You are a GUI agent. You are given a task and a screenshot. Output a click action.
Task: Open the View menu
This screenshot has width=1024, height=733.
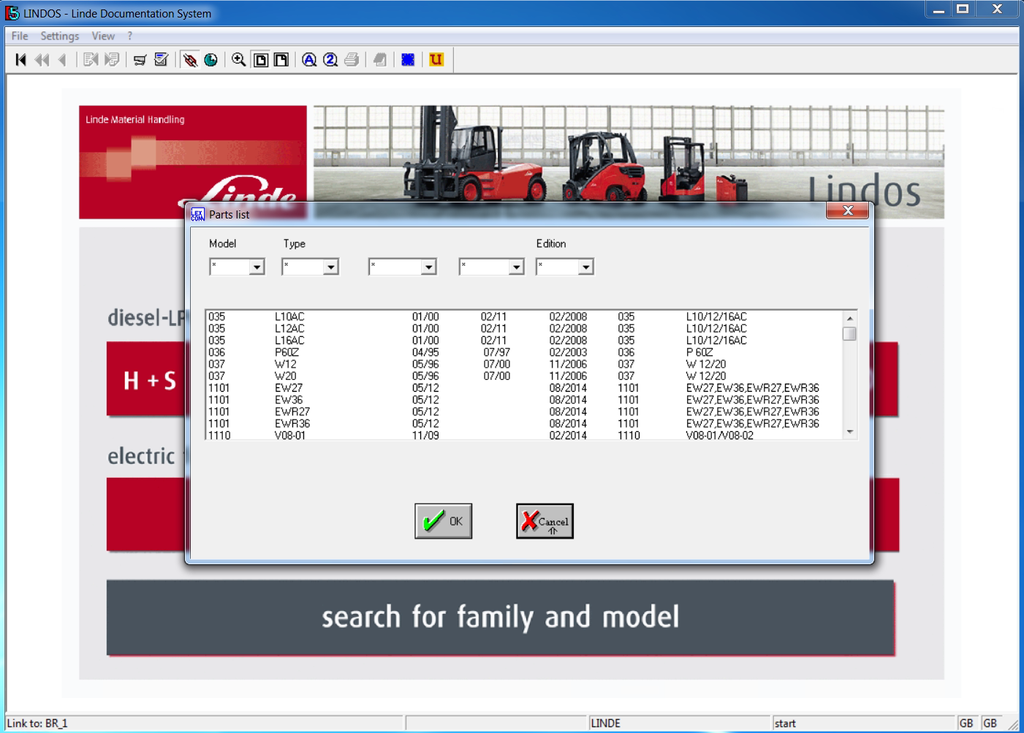pos(103,36)
